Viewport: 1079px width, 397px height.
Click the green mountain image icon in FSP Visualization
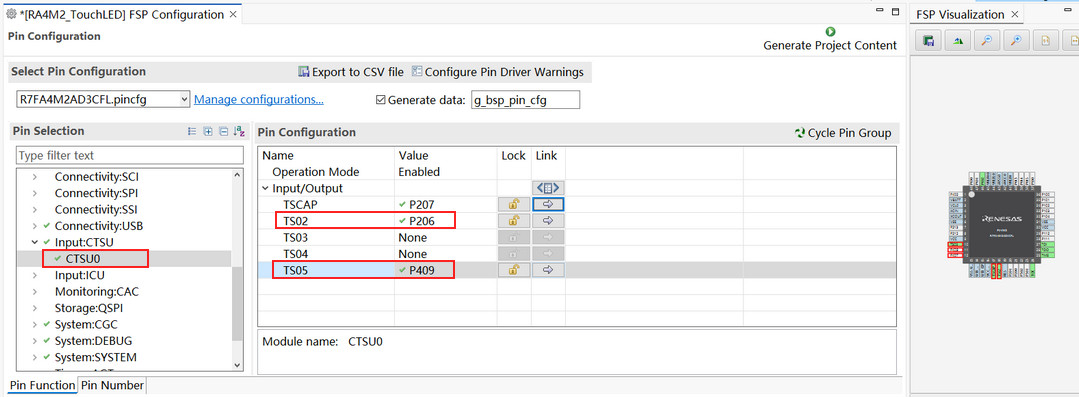[957, 41]
